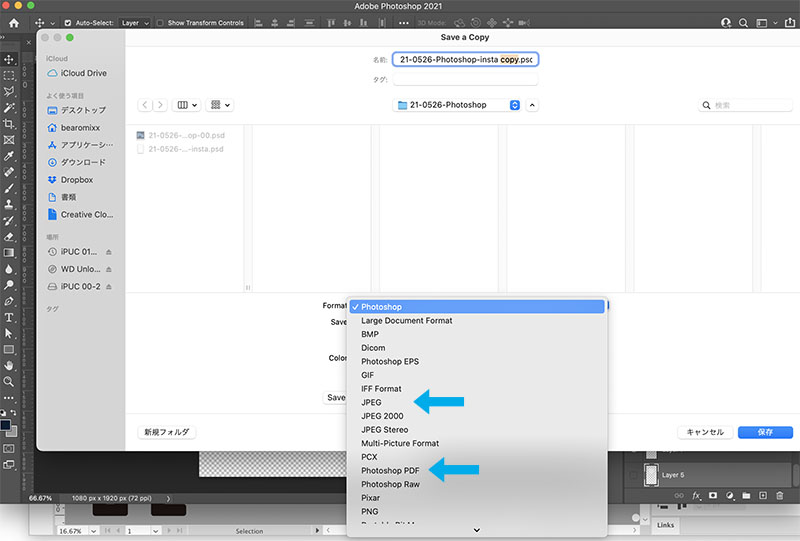Select the Eyedropper tool

pyautogui.click(x=9, y=156)
